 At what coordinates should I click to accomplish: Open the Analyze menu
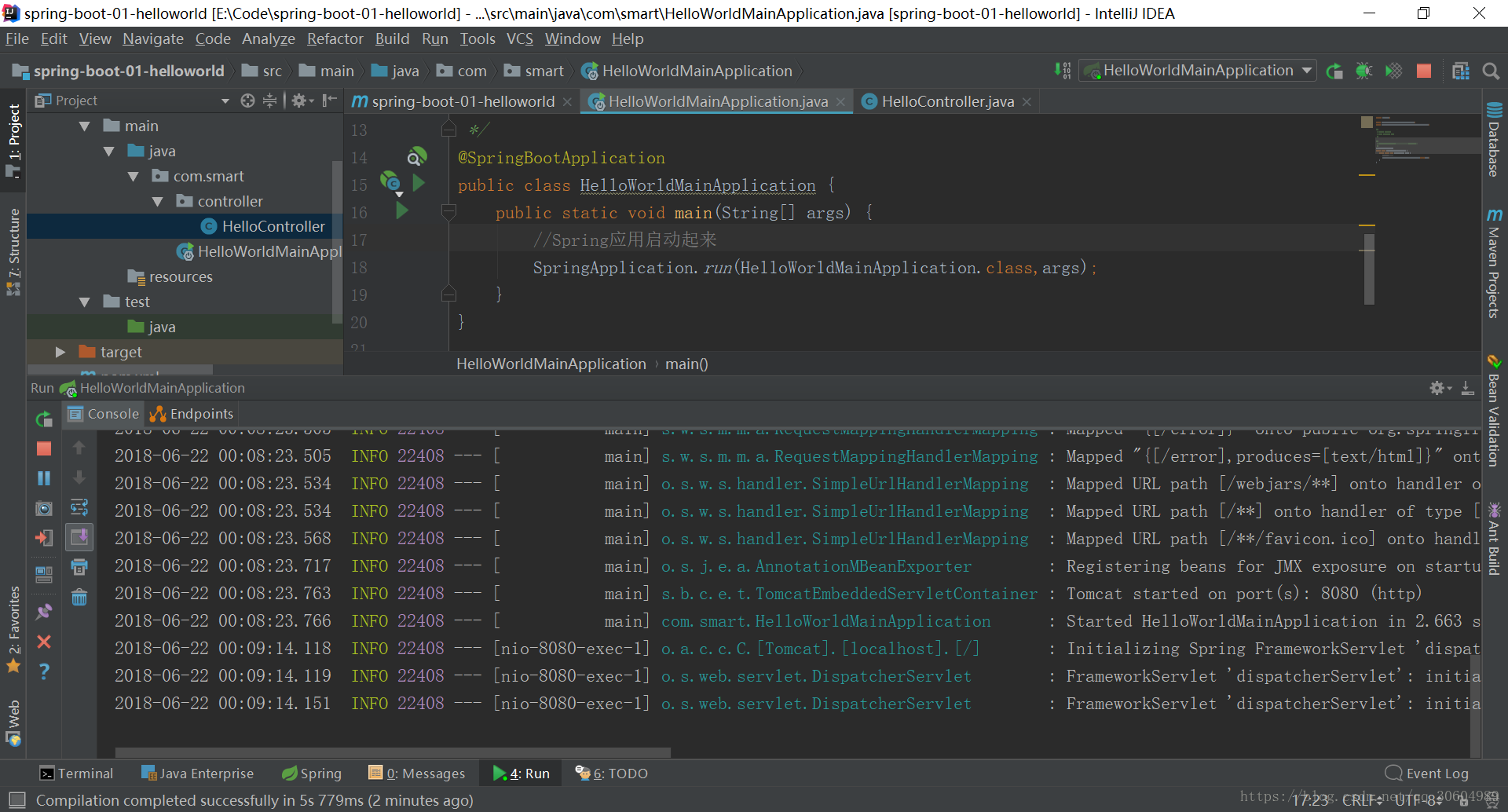[268, 38]
